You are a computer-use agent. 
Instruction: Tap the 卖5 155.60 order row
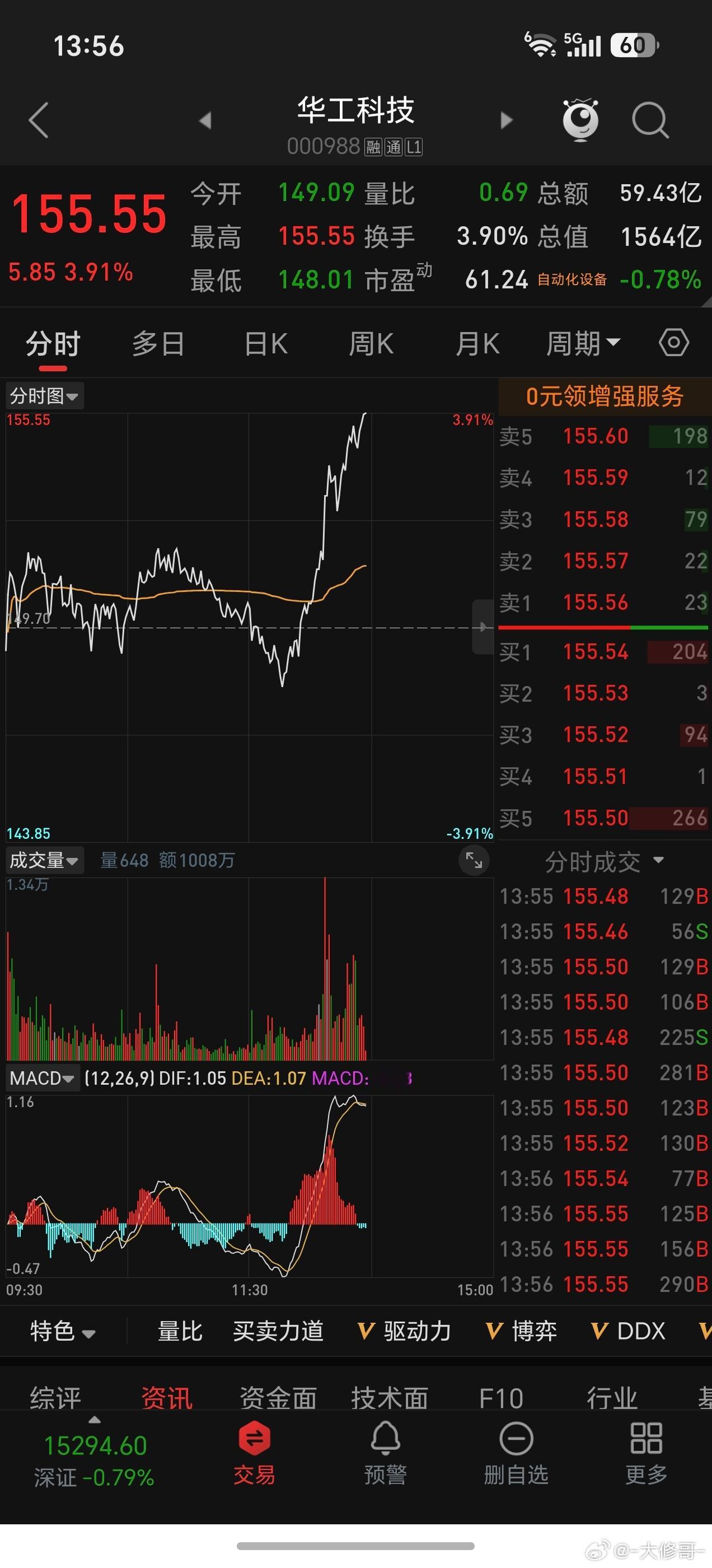point(603,436)
